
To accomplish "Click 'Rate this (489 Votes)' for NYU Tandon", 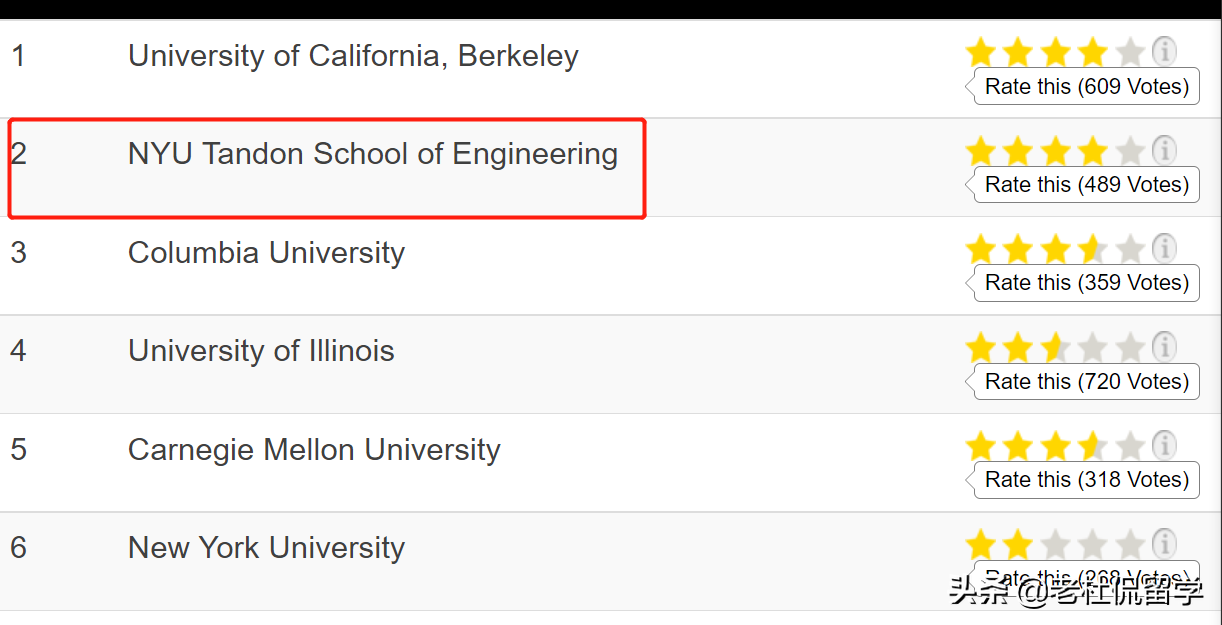I will coord(1086,185).
